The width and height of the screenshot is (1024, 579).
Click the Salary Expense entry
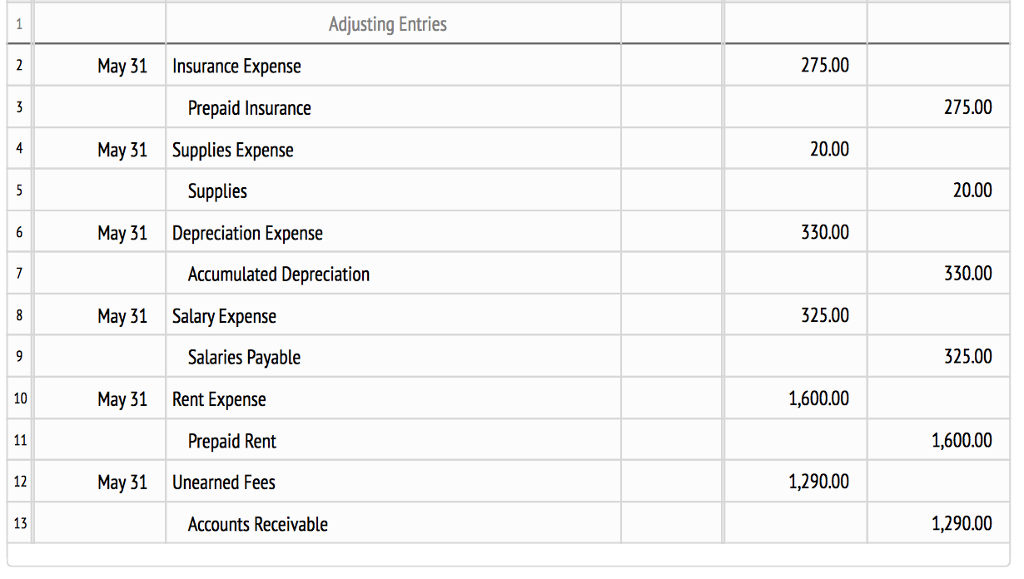pyautogui.click(x=222, y=315)
